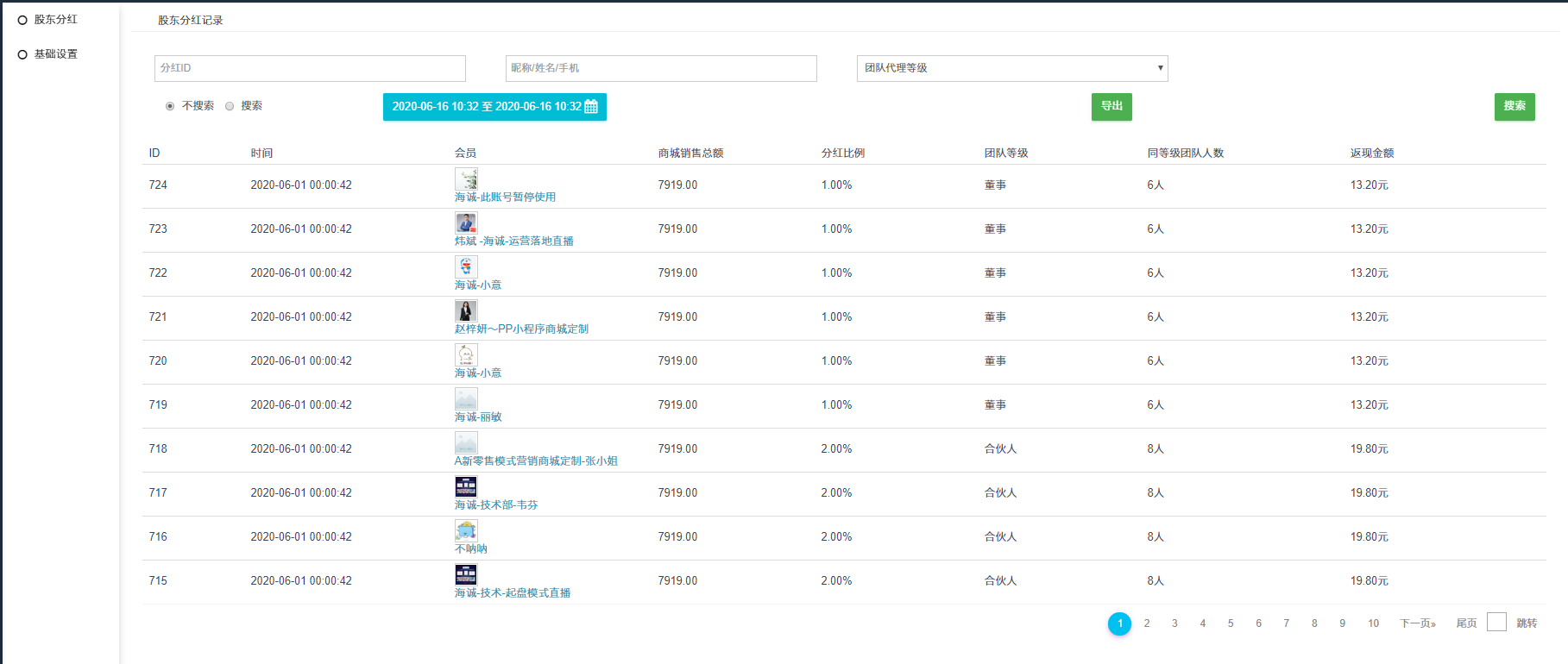This screenshot has height=664, width=1568.
Task: Go to page 2
Action: (x=1147, y=623)
